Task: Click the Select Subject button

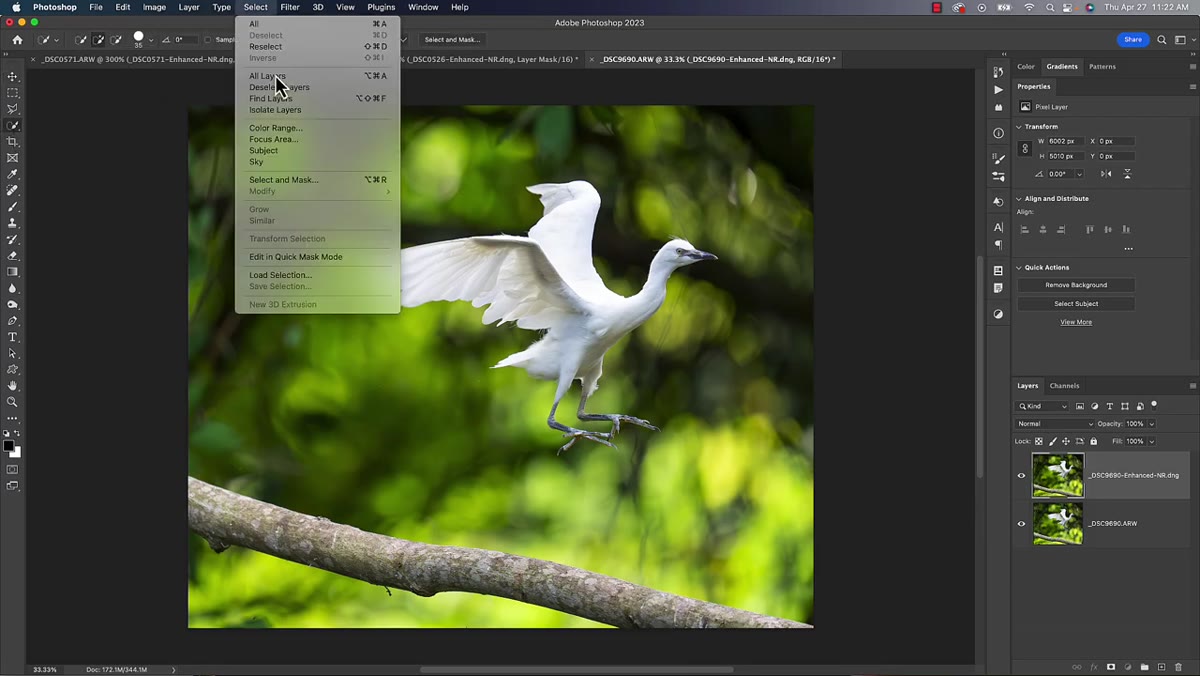Action: [x=1076, y=304]
